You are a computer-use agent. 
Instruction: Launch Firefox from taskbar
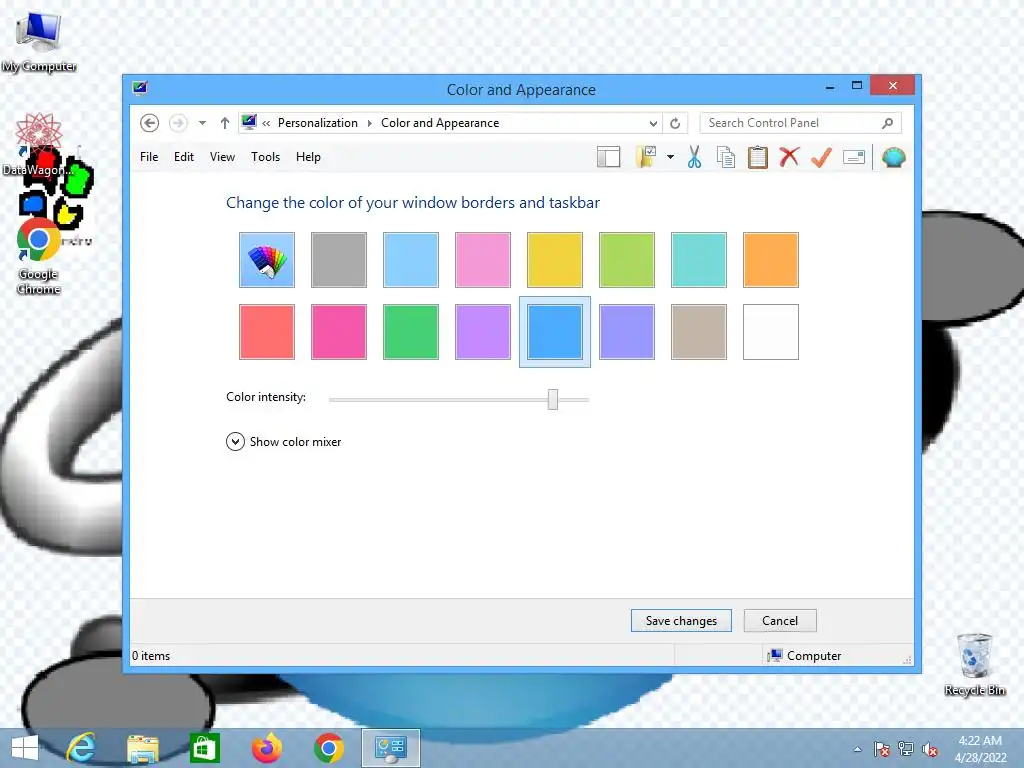pyautogui.click(x=266, y=748)
